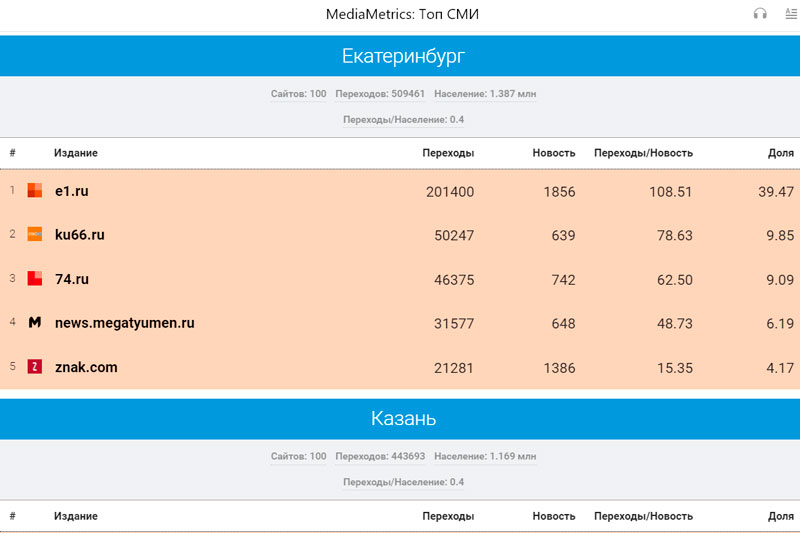Click Екатеринбург table Издание column header

(x=76, y=153)
